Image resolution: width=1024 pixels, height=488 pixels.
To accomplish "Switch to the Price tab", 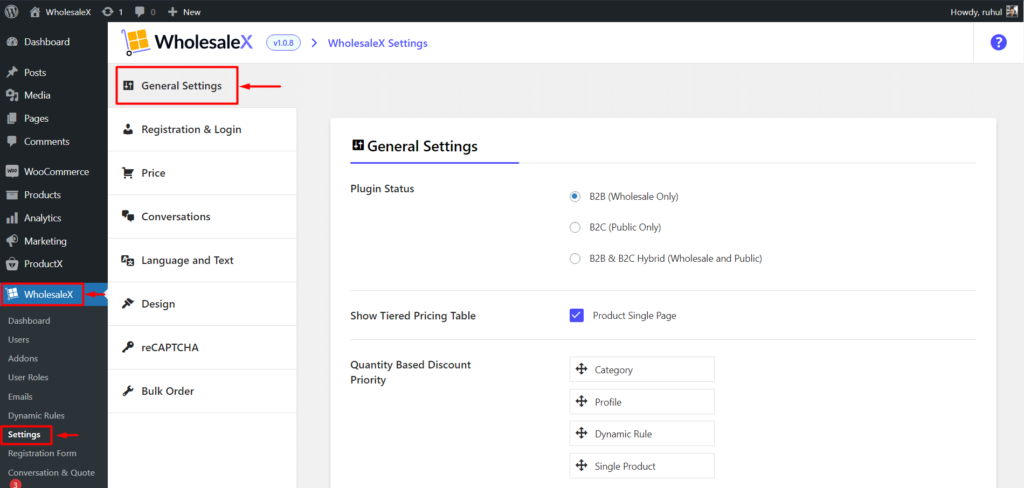I will pos(202,173).
